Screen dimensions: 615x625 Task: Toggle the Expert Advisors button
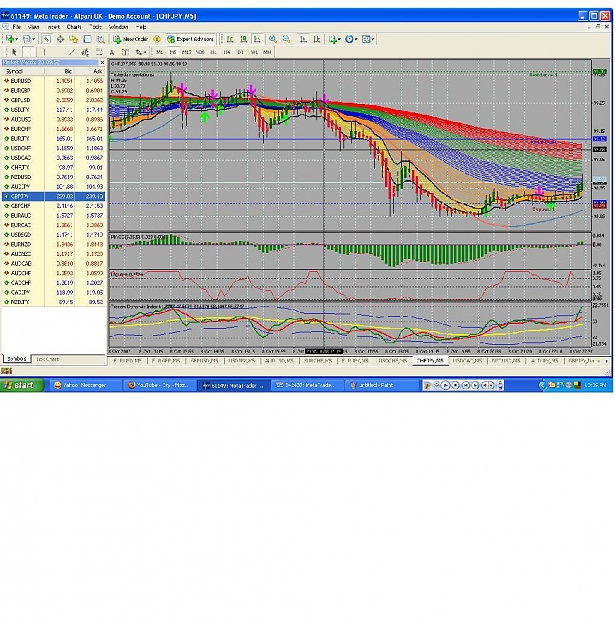[x=191, y=39]
